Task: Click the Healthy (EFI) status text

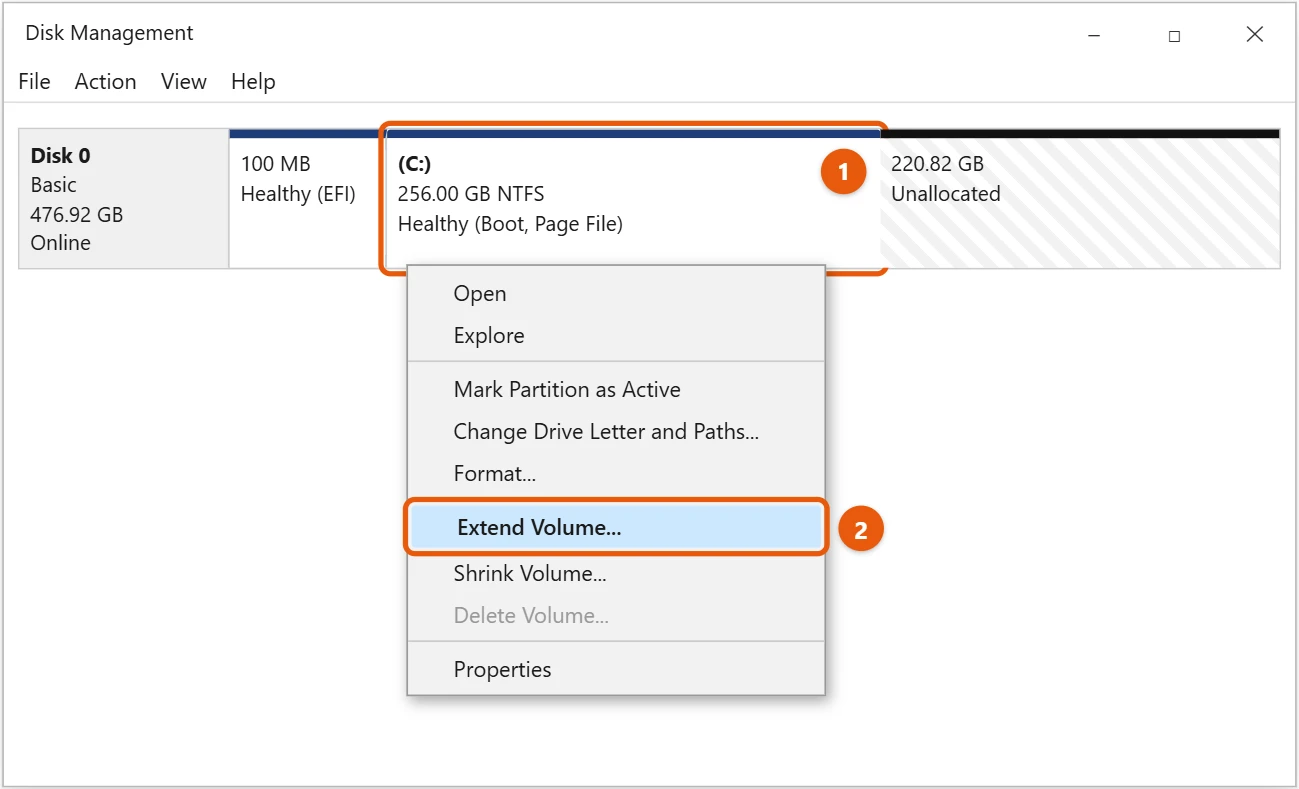Action: tap(298, 194)
